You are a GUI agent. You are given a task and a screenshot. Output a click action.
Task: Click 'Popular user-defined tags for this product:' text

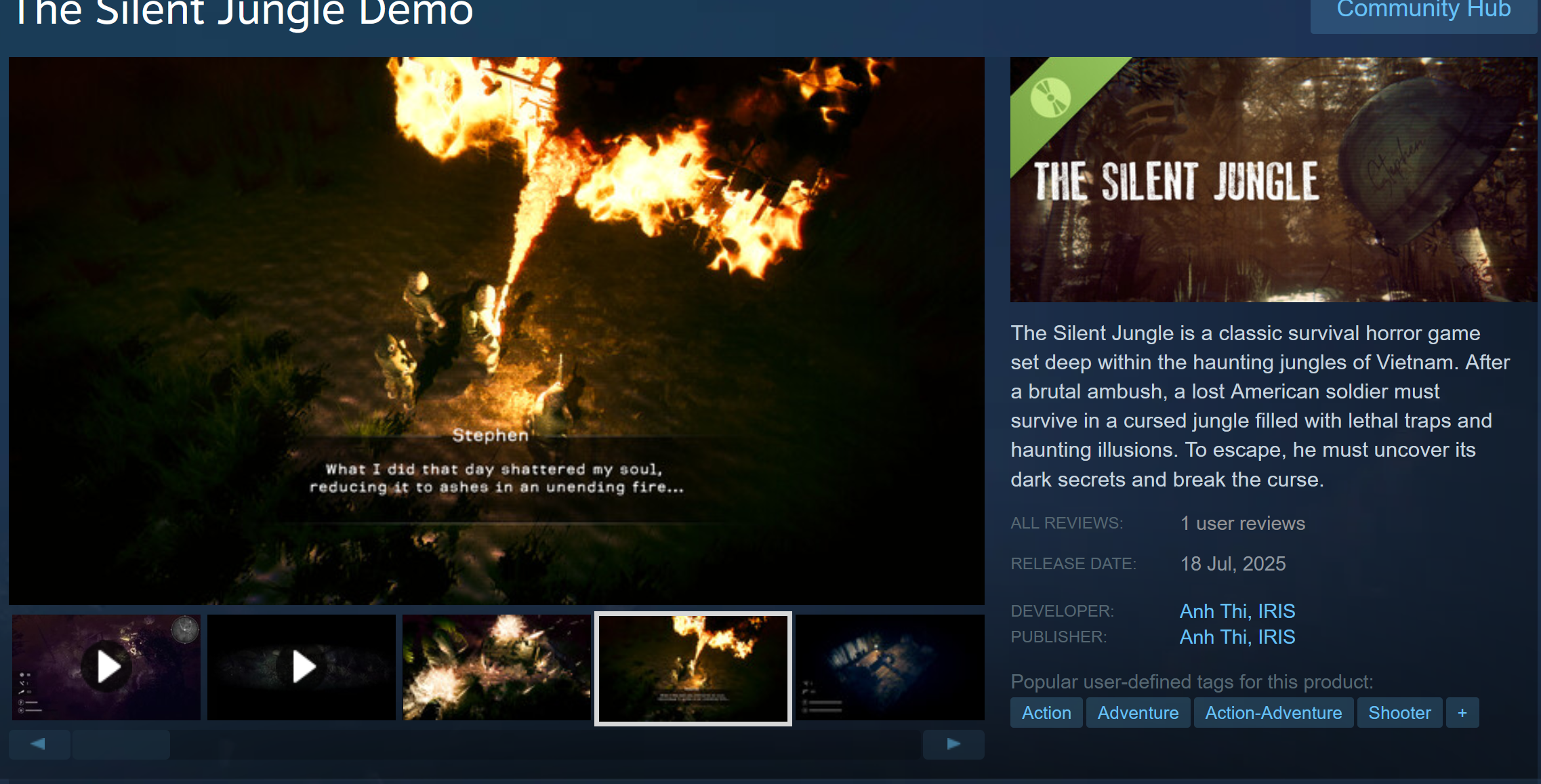(1192, 682)
